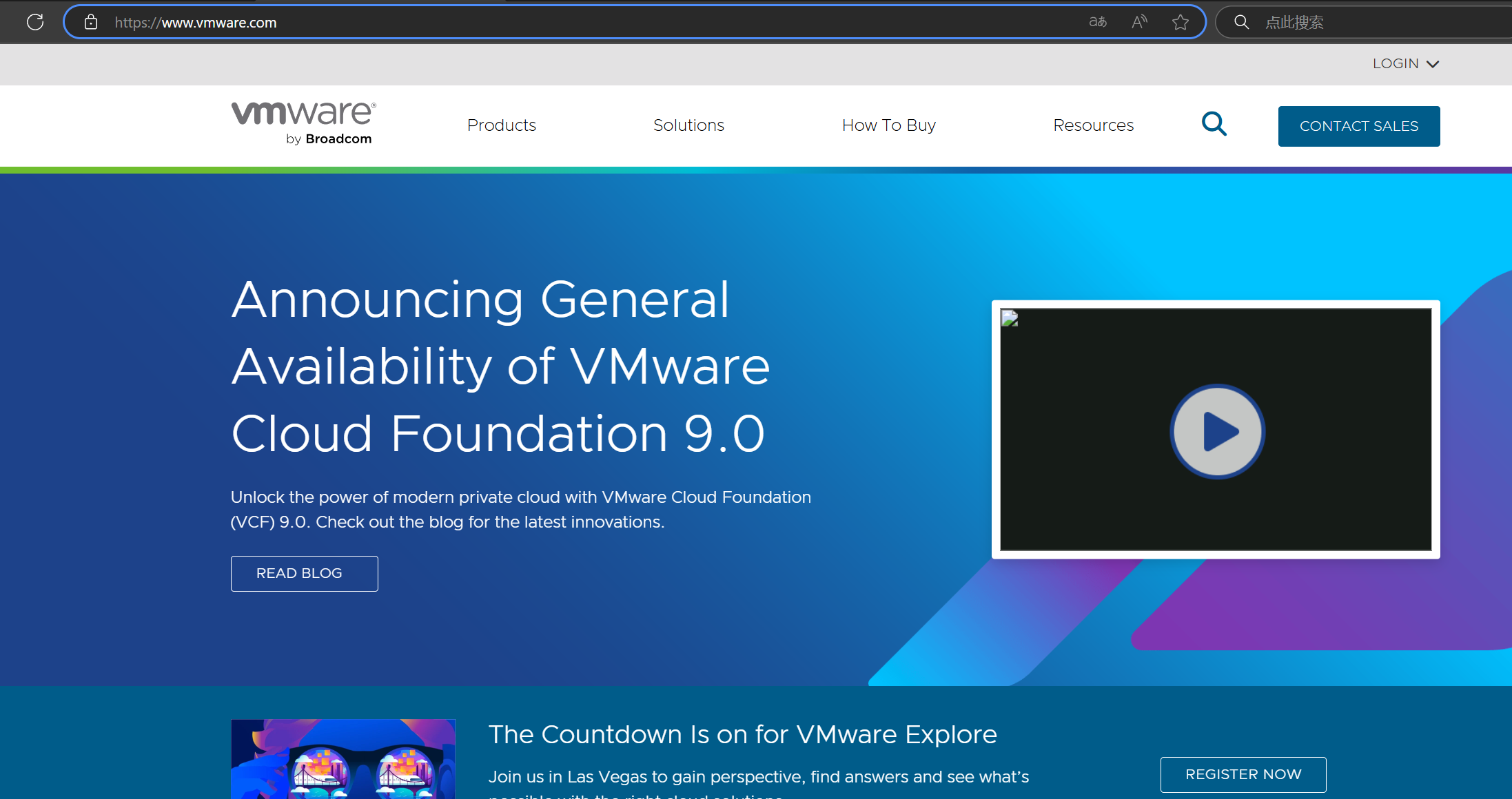Open the search on the VMware navigation bar

tap(1214, 124)
